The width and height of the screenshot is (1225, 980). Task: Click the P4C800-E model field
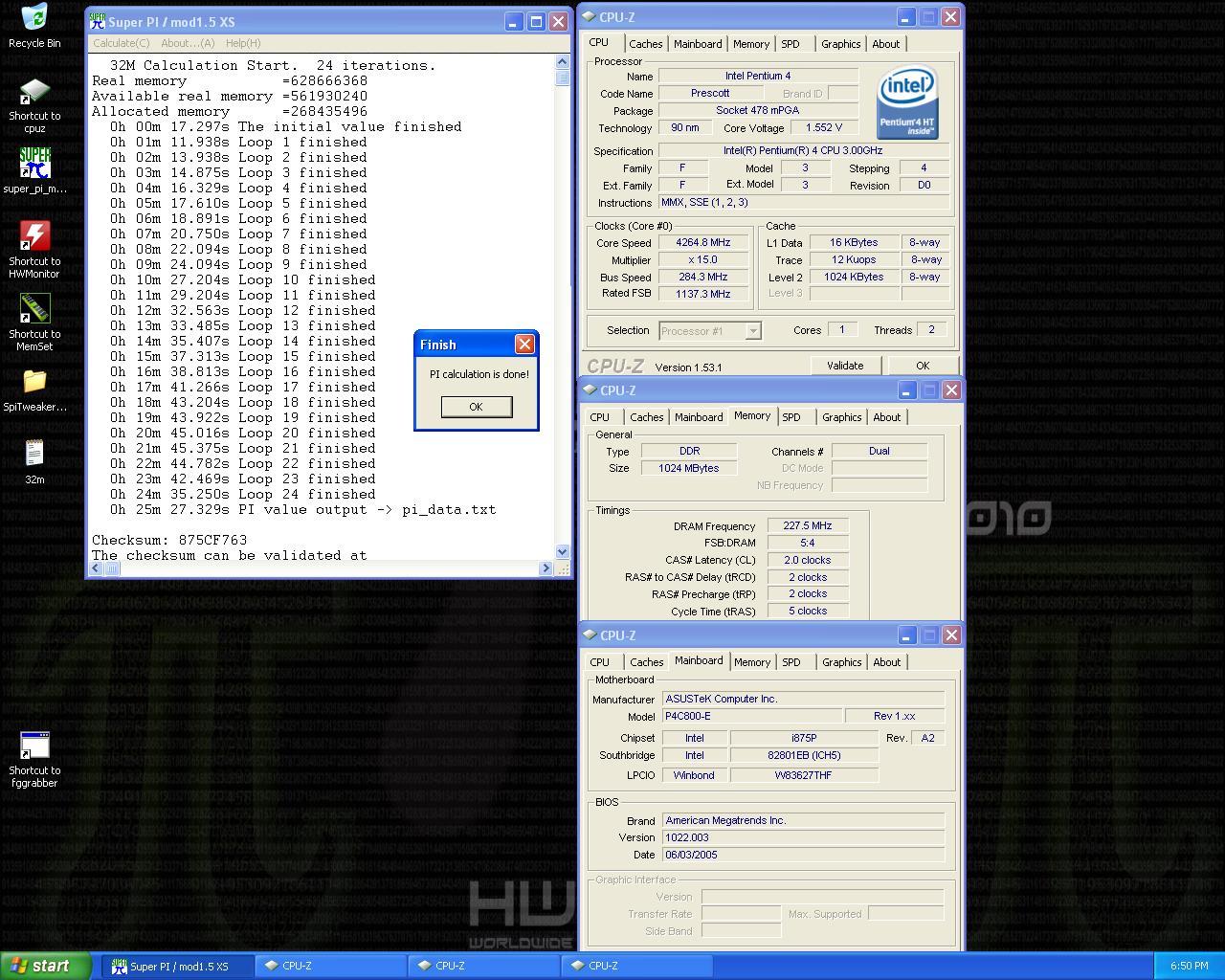753,716
